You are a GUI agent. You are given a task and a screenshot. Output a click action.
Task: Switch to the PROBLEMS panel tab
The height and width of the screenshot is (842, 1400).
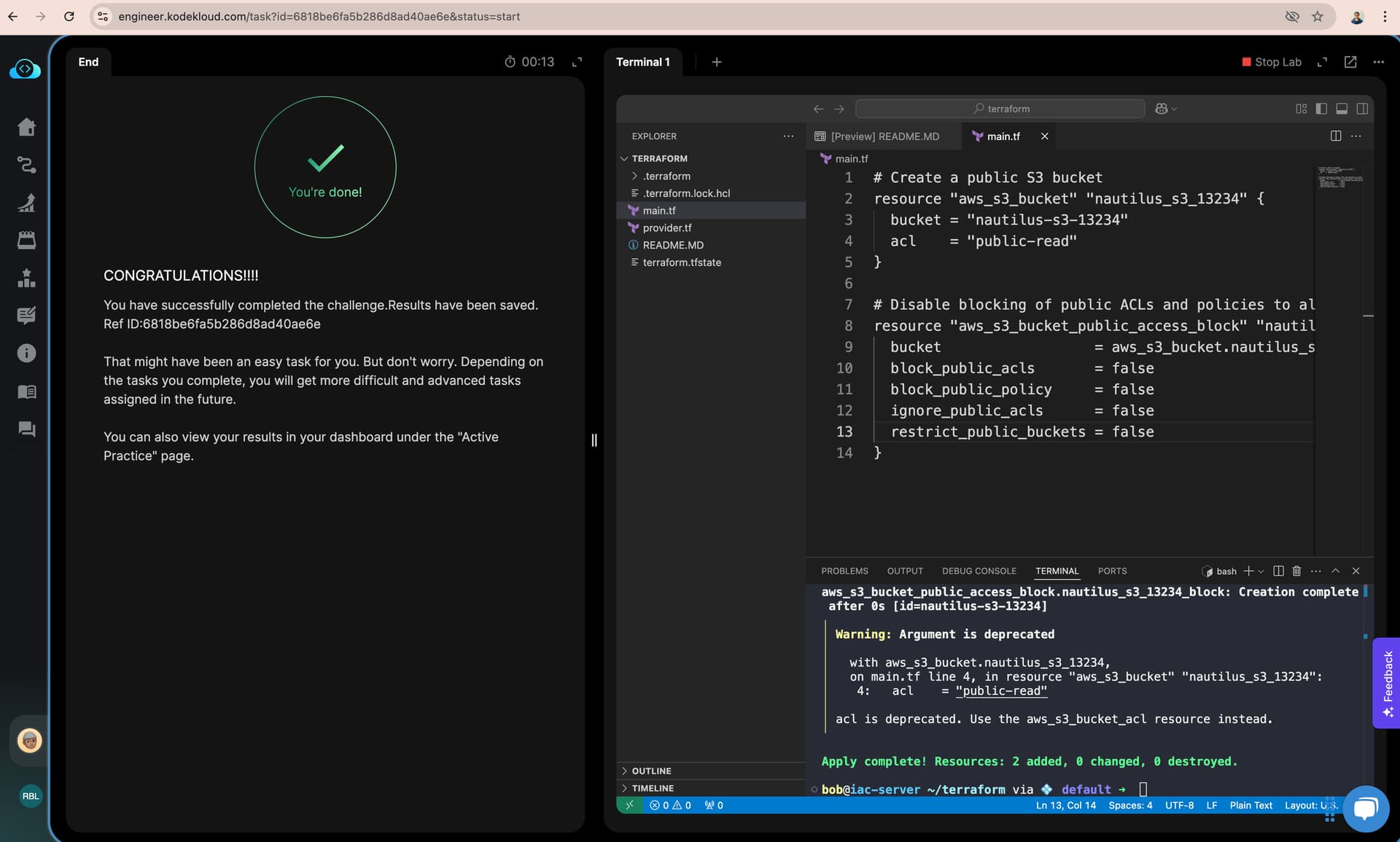click(x=844, y=571)
